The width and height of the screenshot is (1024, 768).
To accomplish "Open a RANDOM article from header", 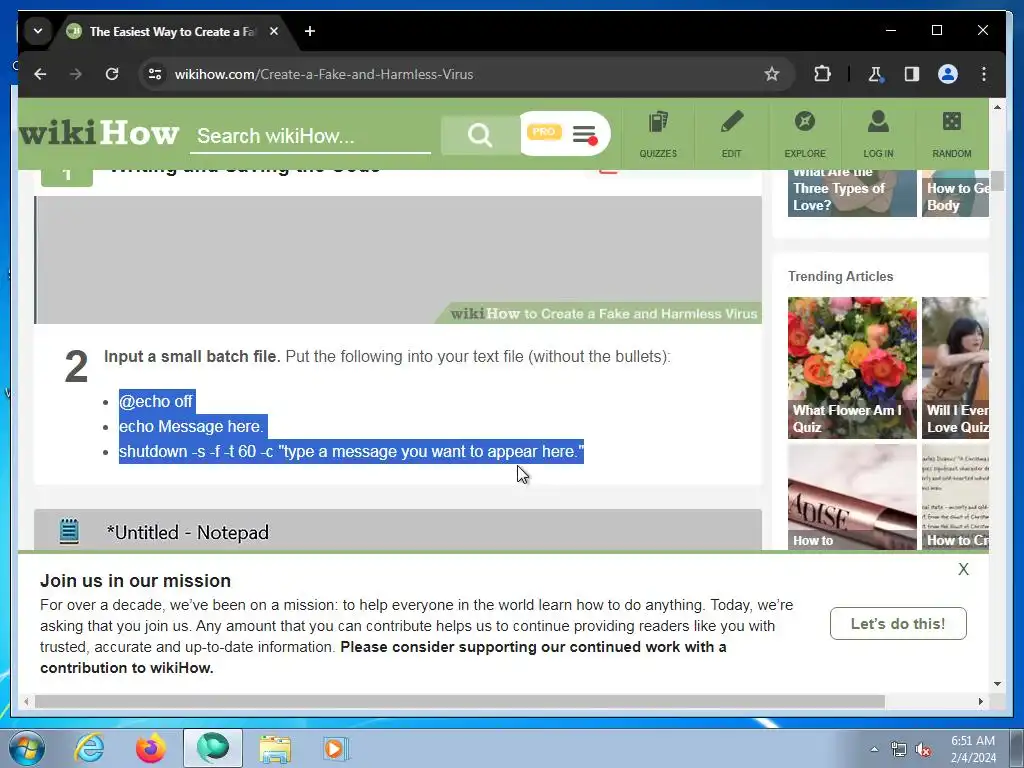I will pyautogui.click(x=952, y=135).
